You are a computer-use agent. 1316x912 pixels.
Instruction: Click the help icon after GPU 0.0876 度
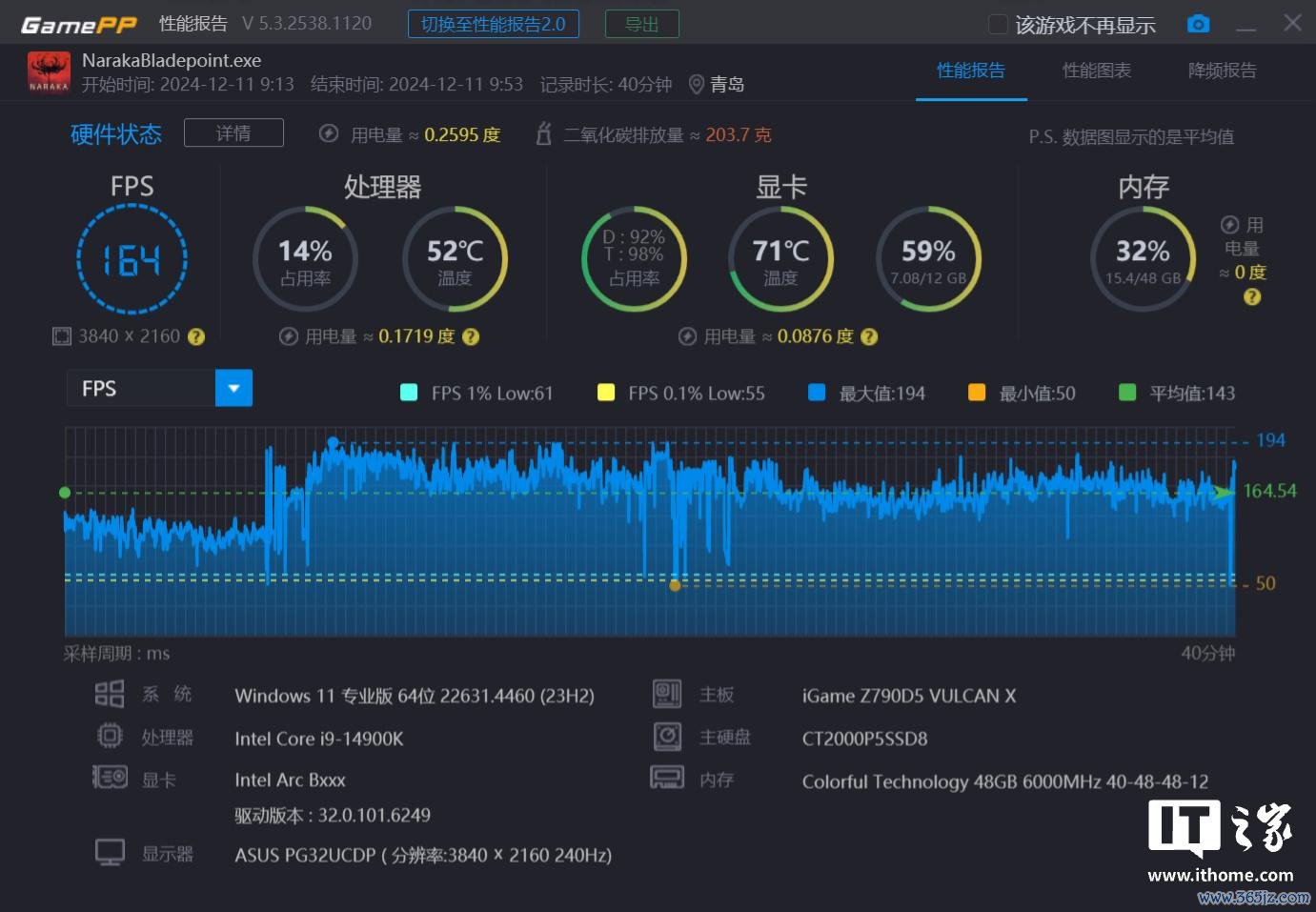(x=869, y=336)
